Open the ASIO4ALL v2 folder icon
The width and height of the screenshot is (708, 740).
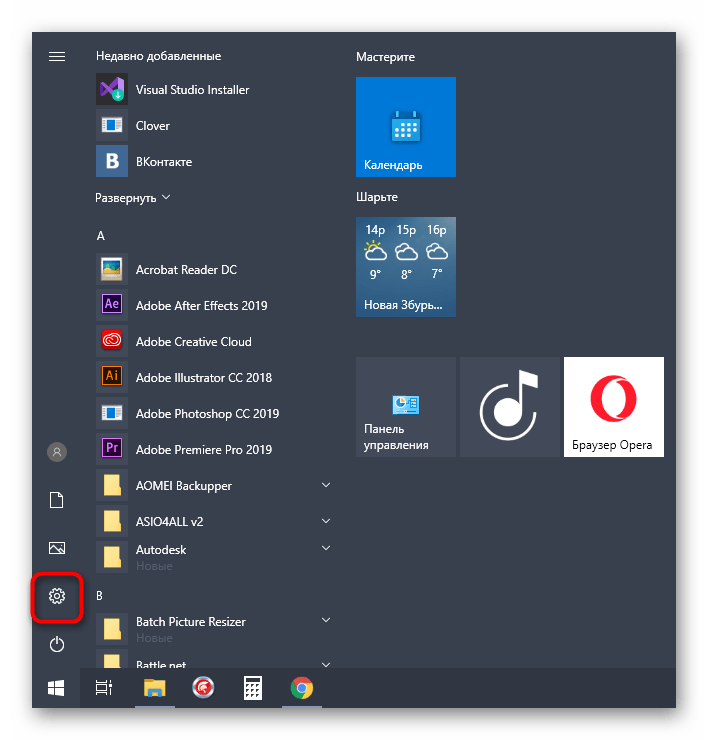[x=112, y=521]
